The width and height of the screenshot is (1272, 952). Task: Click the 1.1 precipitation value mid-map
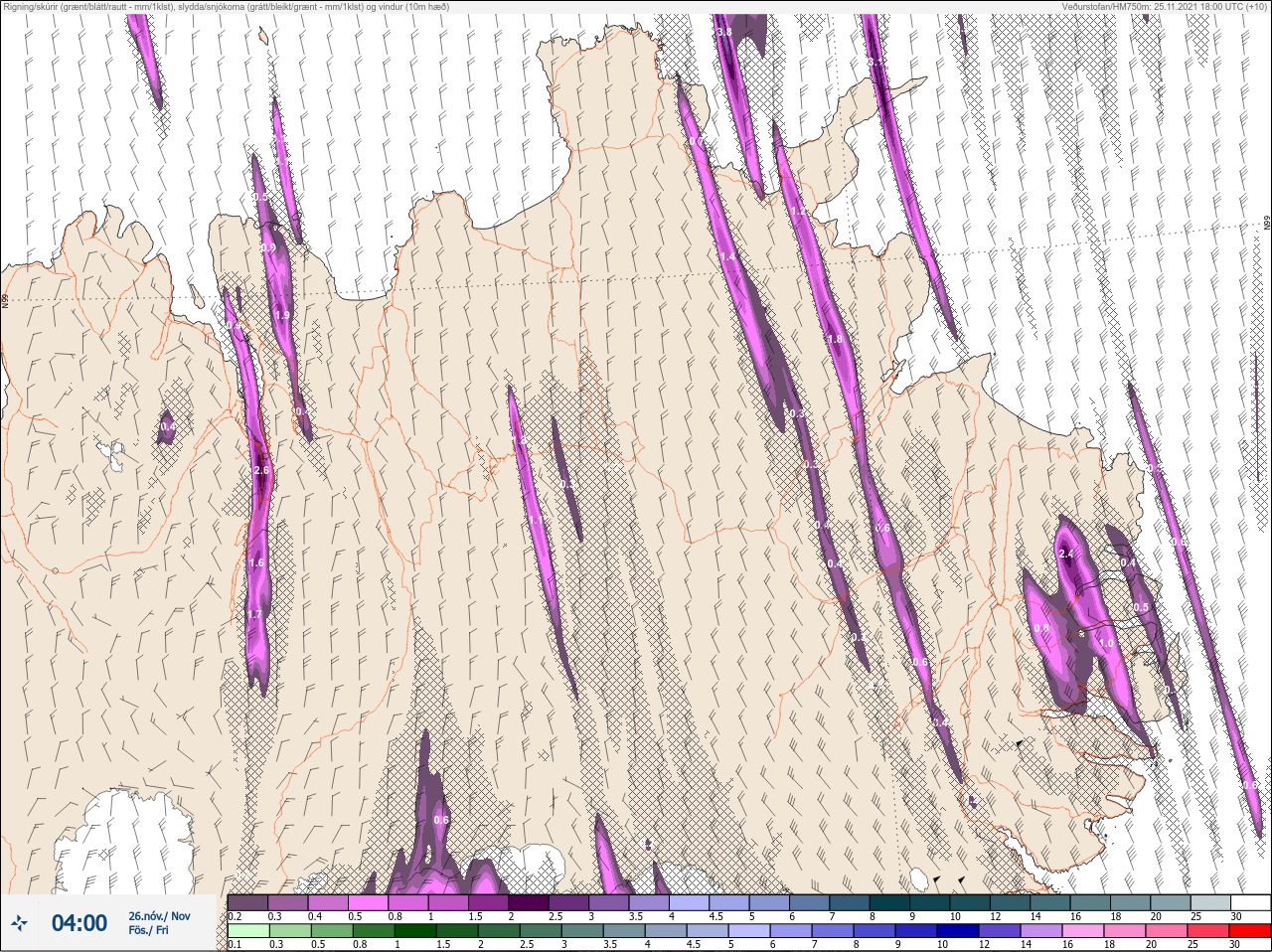pos(535,520)
